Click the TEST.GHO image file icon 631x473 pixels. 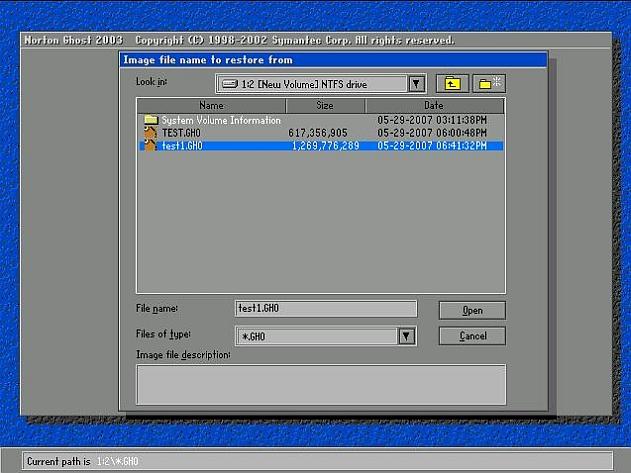coord(151,133)
